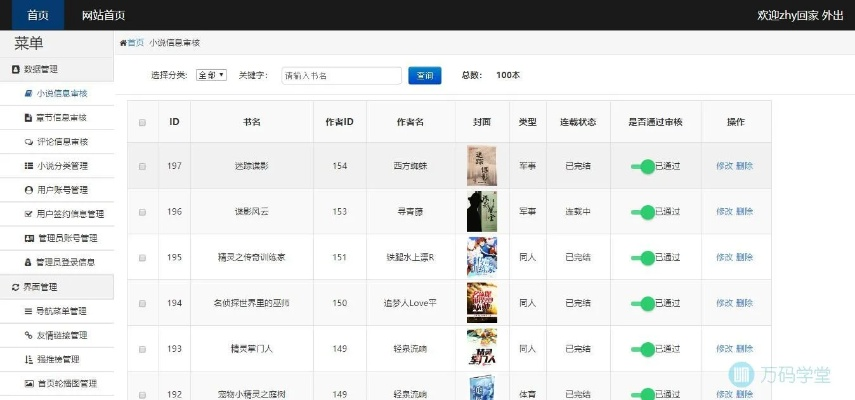Image resolution: width=855 pixels, height=400 pixels.
Task: Open the cover thumbnail of 精灵之传奇训练家
Action: pyautogui.click(x=482, y=257)
